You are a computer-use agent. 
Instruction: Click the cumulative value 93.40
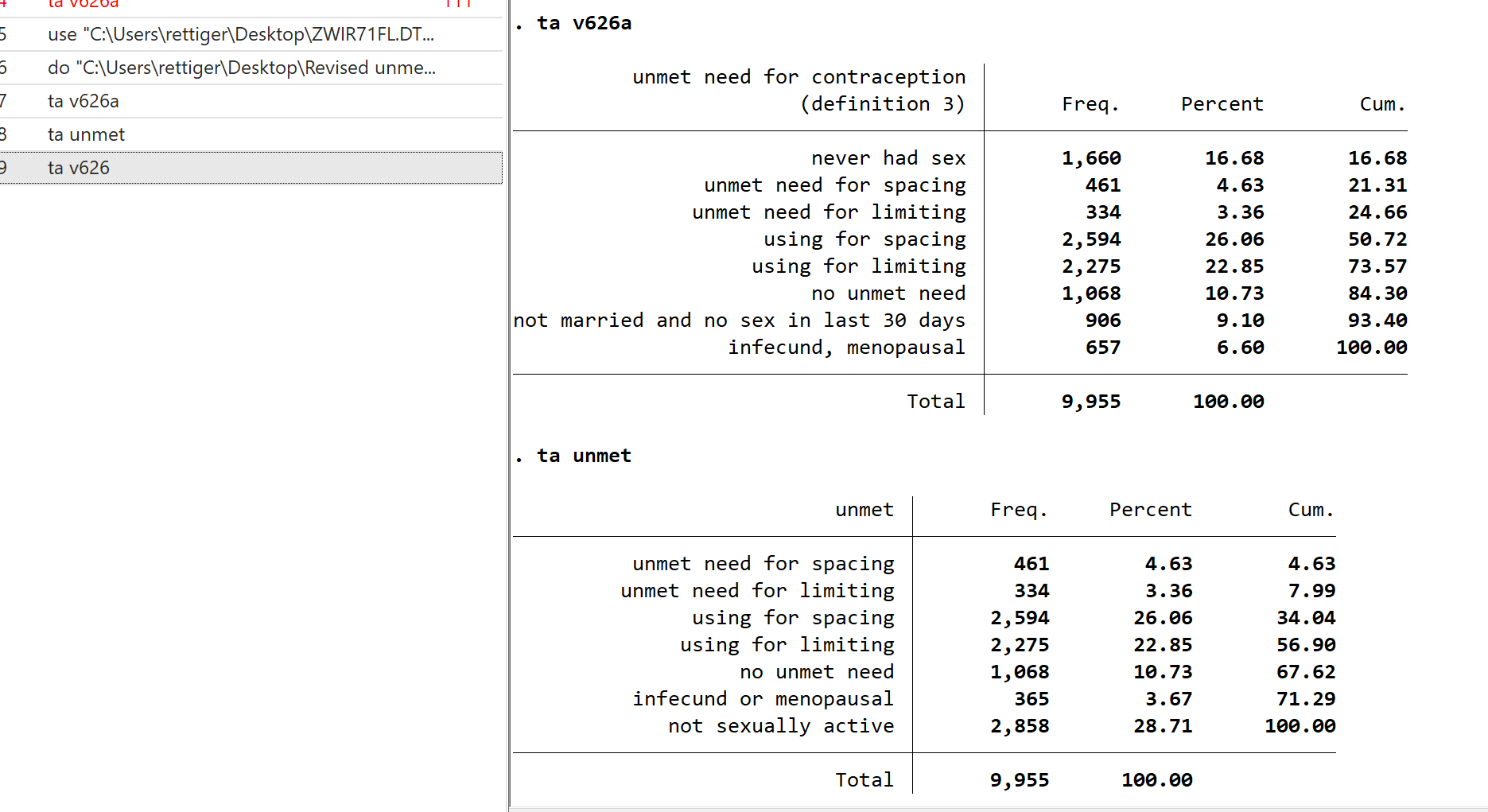1377,321
